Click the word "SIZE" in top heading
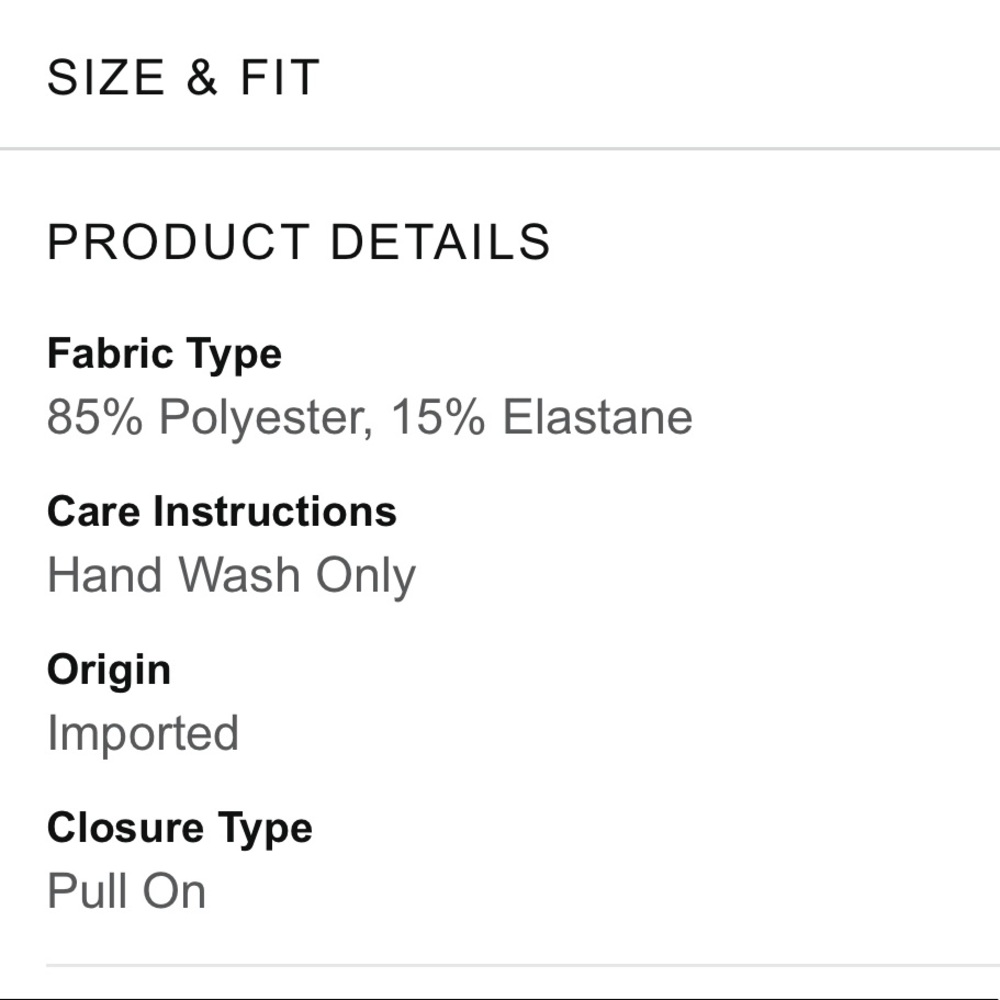The height and width of the screenshot is (1000, 1000). (x=106, y=78)
